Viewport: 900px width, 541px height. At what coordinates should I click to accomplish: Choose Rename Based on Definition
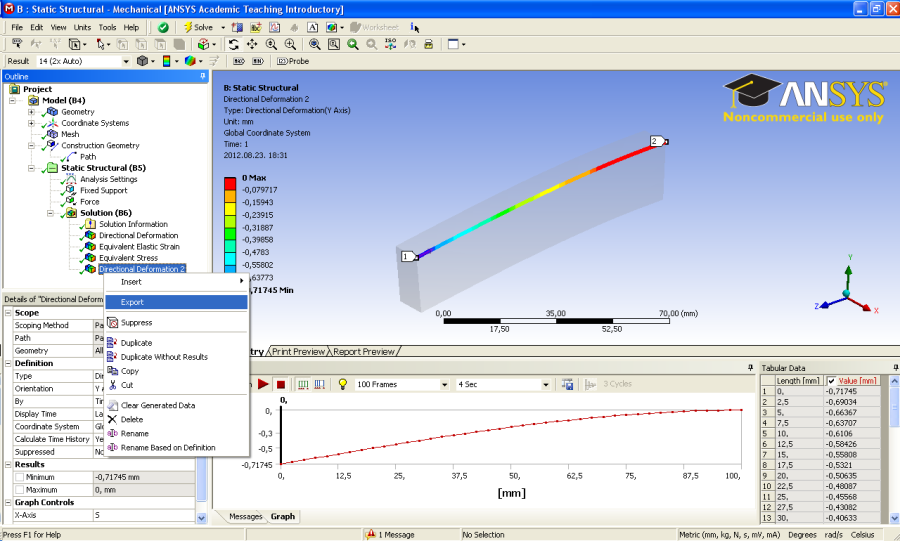click(x=176, y=447)
